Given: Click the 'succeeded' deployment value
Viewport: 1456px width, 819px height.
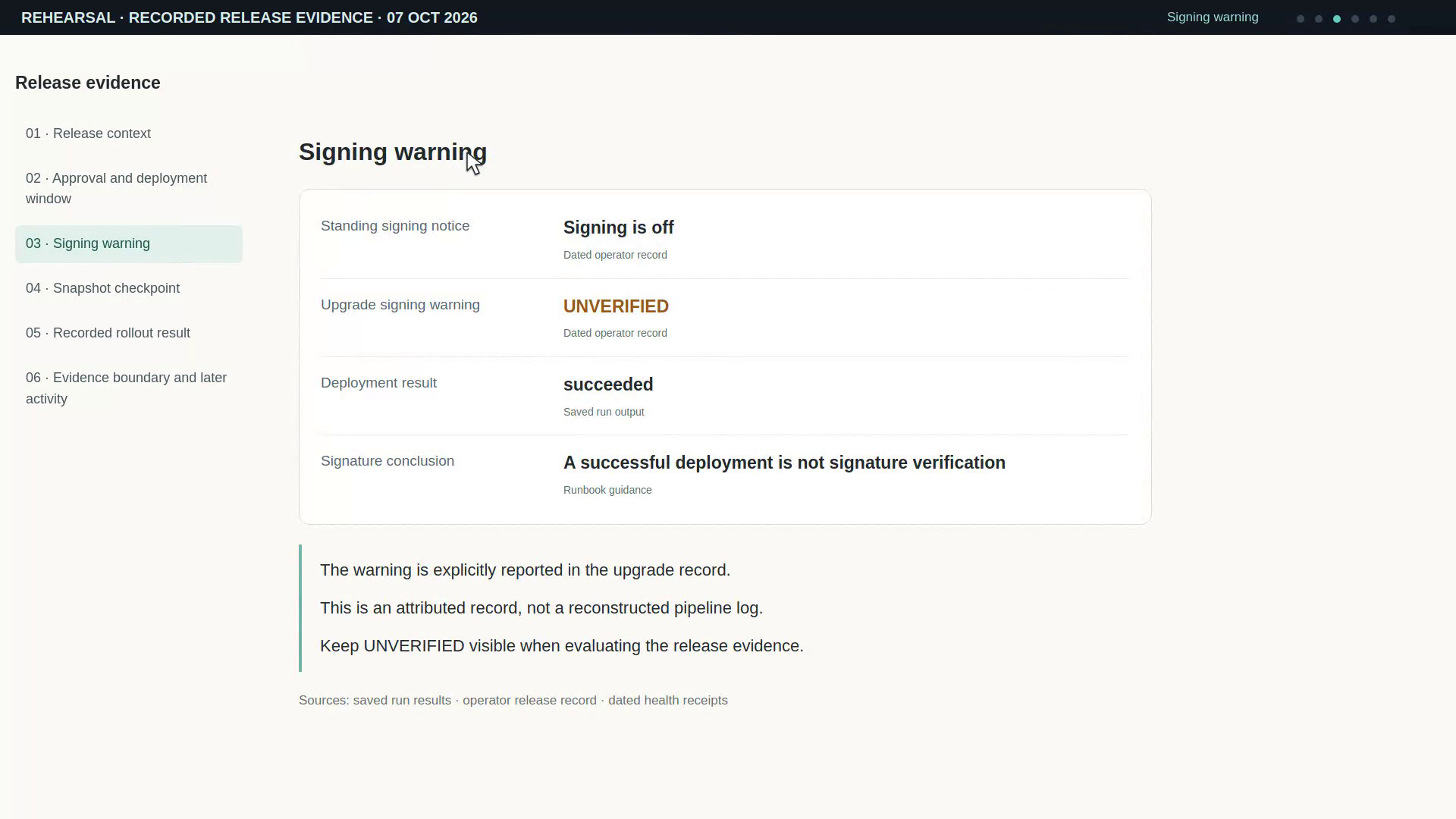Looking at the screenshot, I should (x=608, y=384).
